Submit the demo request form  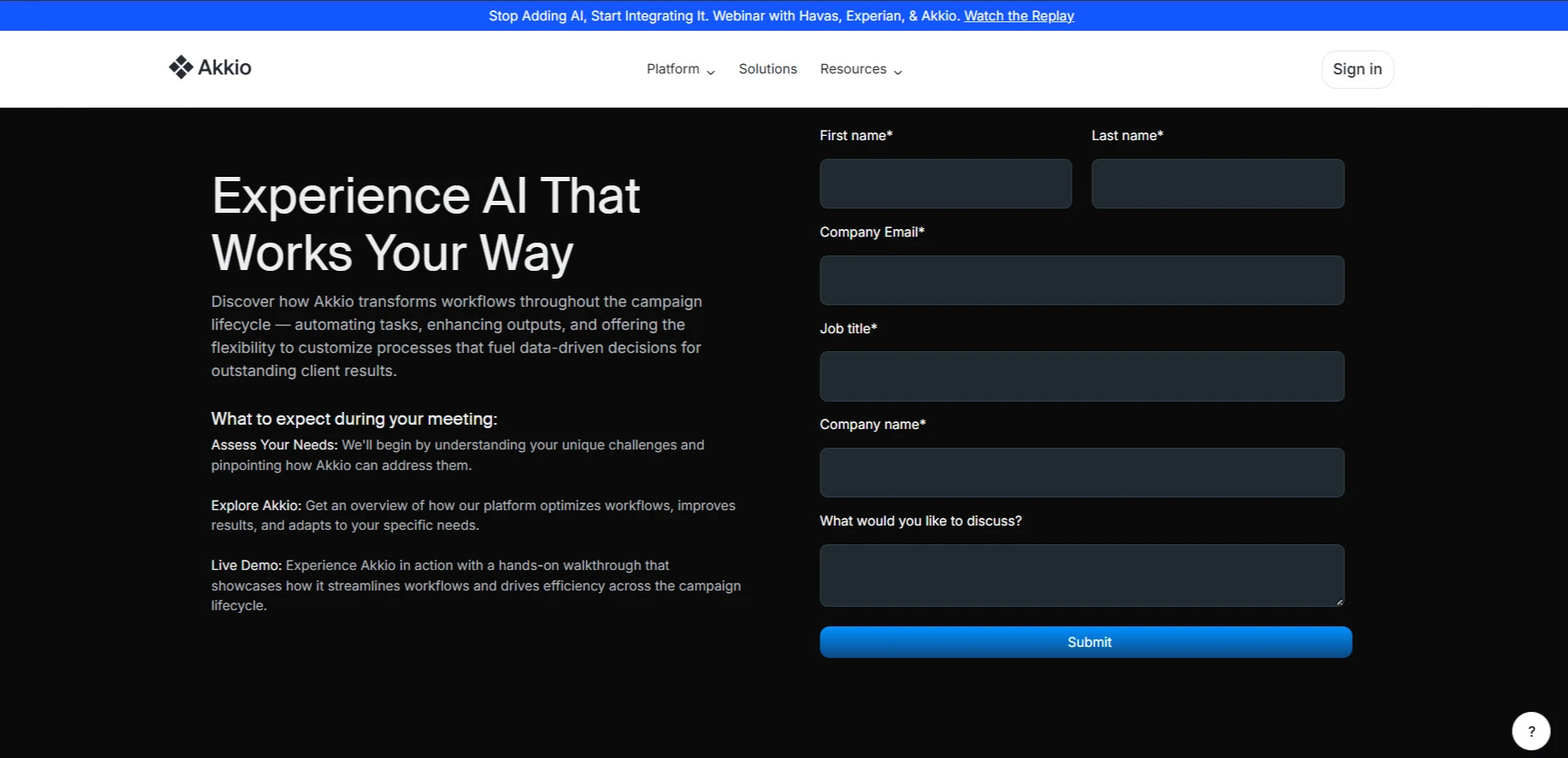pos(1085,642)
